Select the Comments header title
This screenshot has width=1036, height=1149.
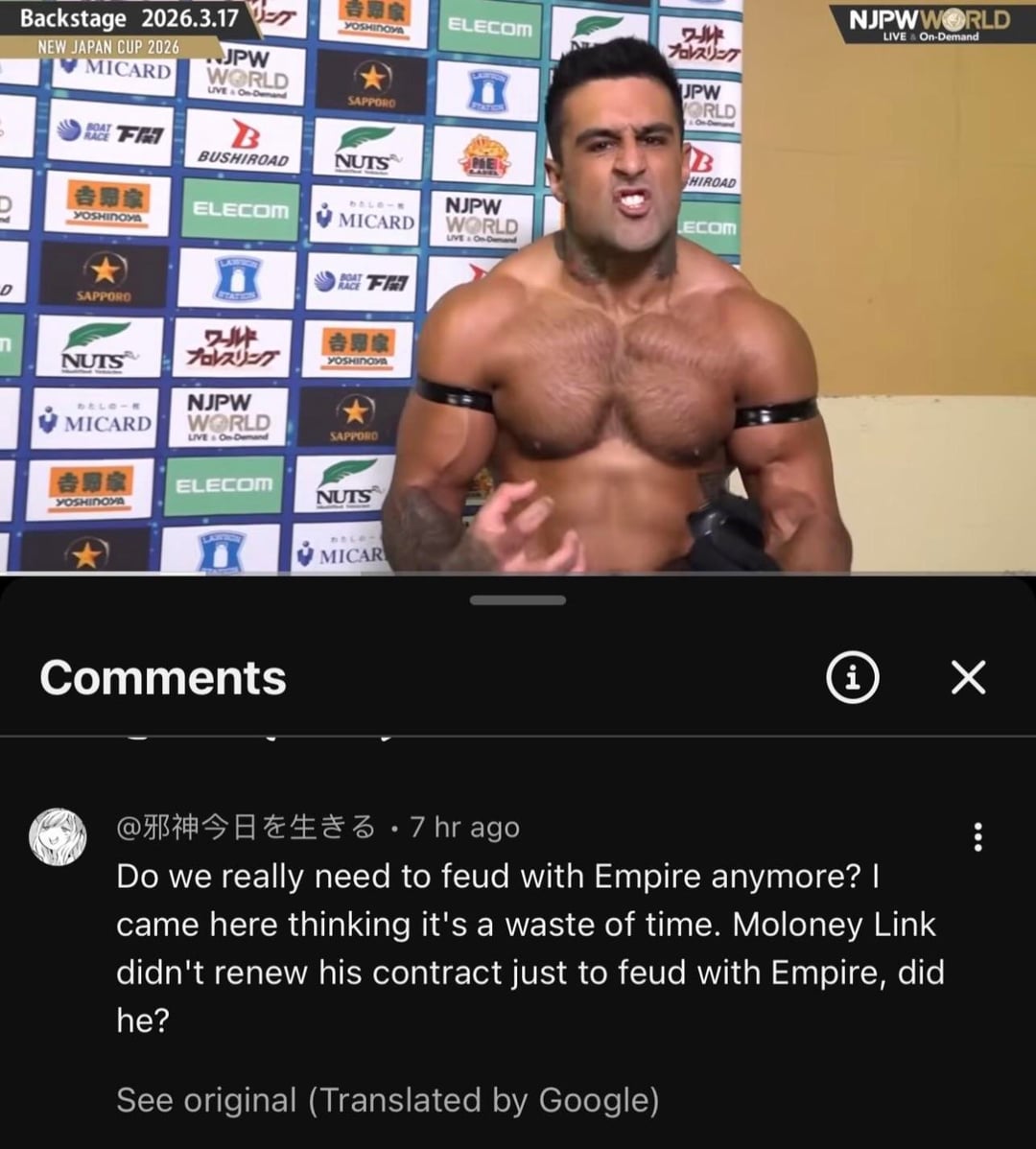tap(163, 677)
